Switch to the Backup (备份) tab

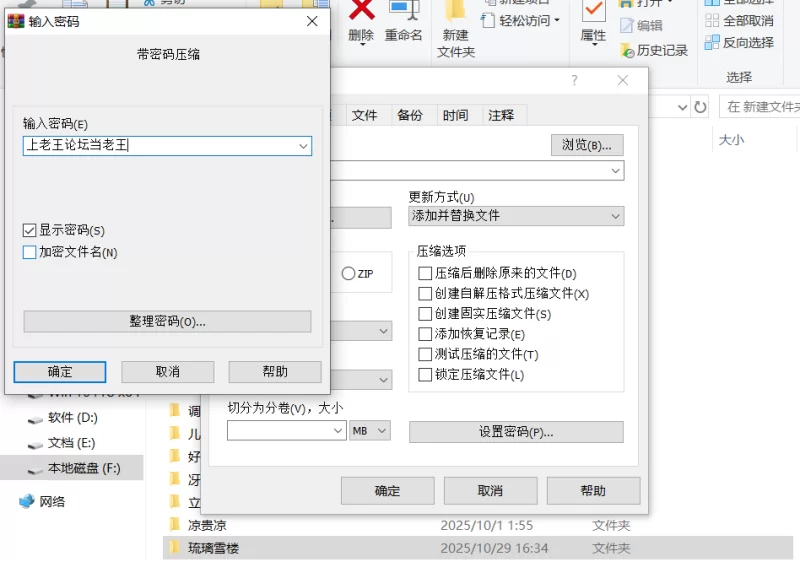pos(409,115)
